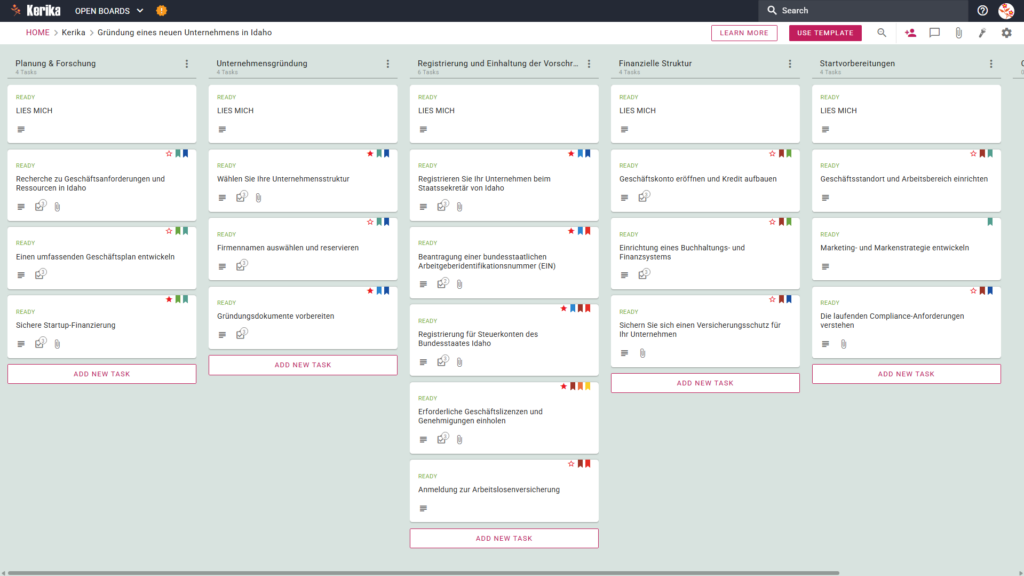Screen dimensions: 1024x576
Task: Open the highlight tasks icon
Action: click(982, 33)
